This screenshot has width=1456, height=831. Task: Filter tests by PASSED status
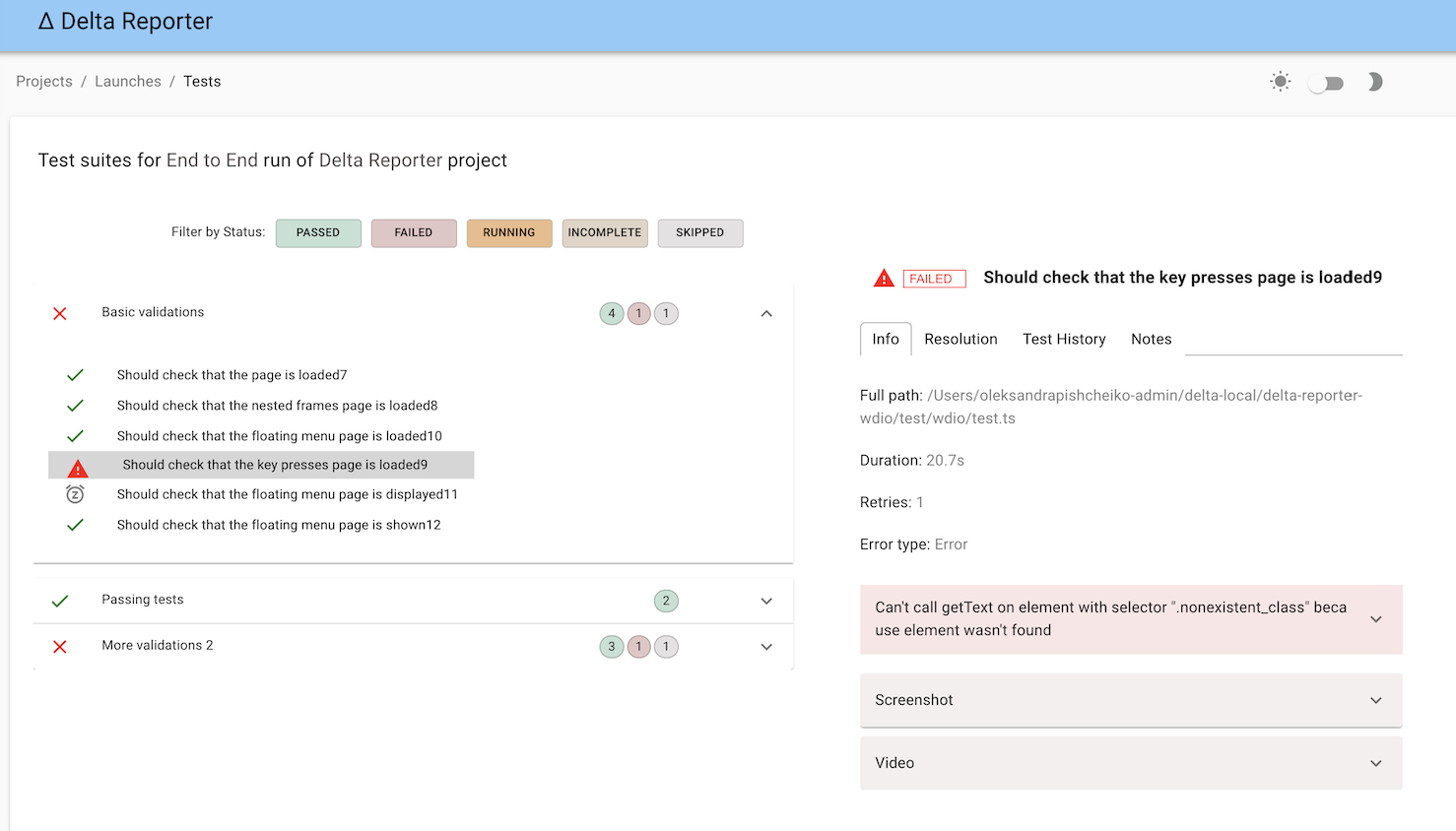point(318,233)
